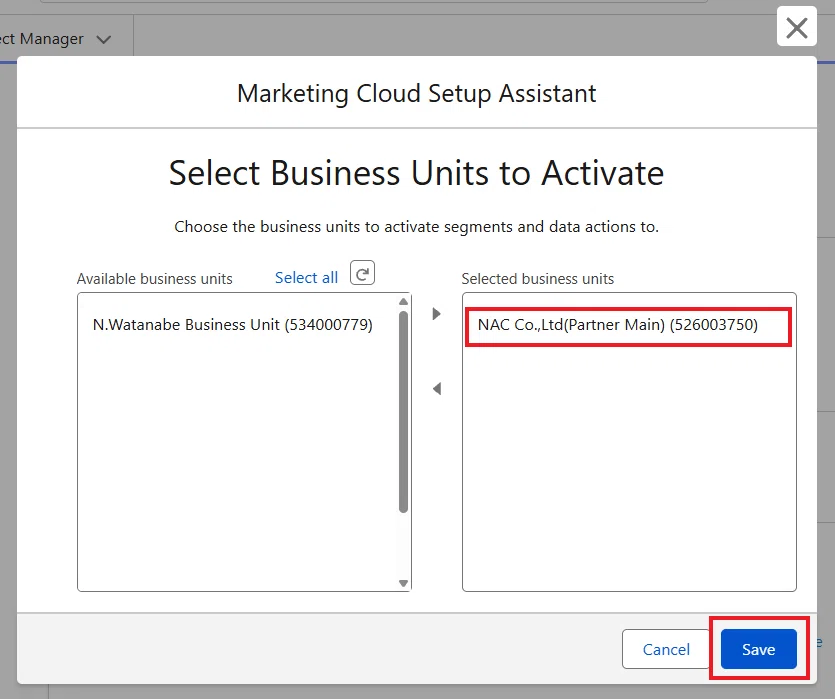Click the Available list scrollbar thumb
835x699 pixels.
pyautogui.click(x=403, y=412)
